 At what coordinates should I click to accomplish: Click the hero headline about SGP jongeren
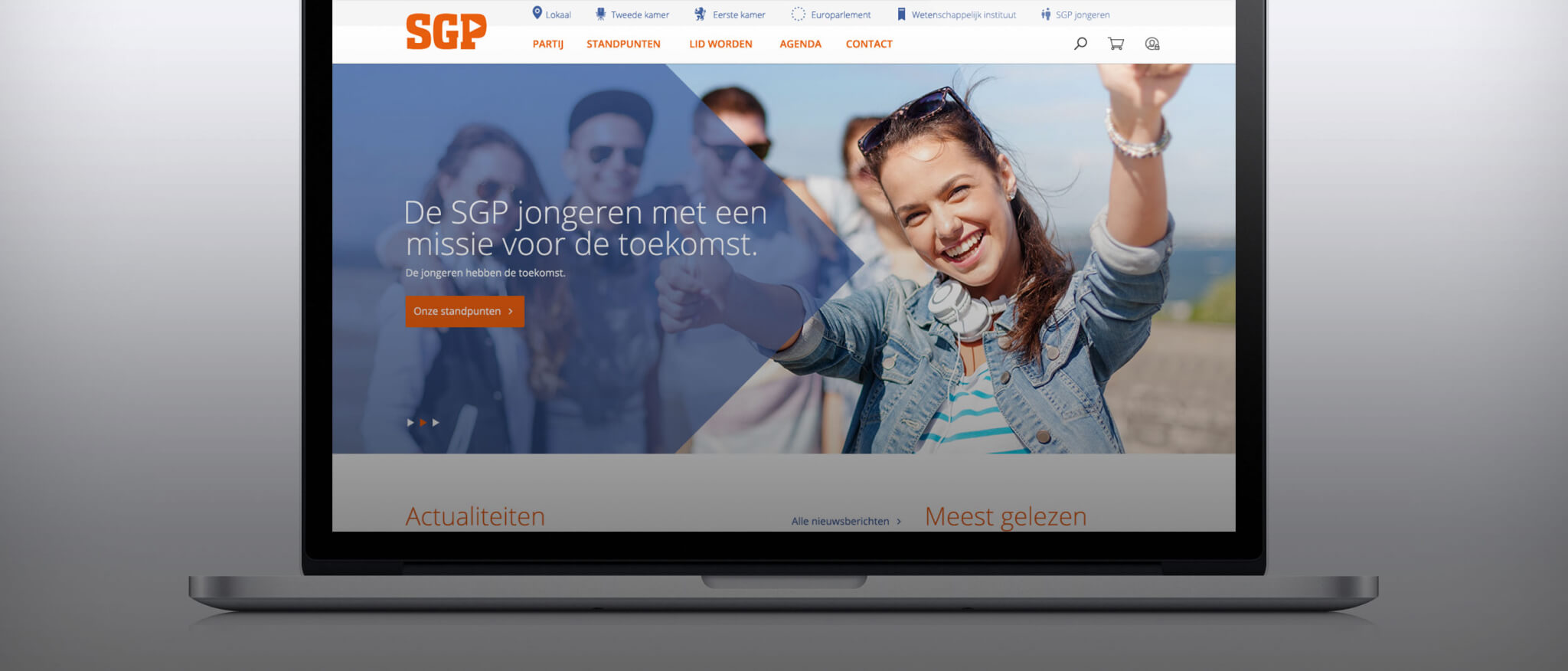click(585, 228)
